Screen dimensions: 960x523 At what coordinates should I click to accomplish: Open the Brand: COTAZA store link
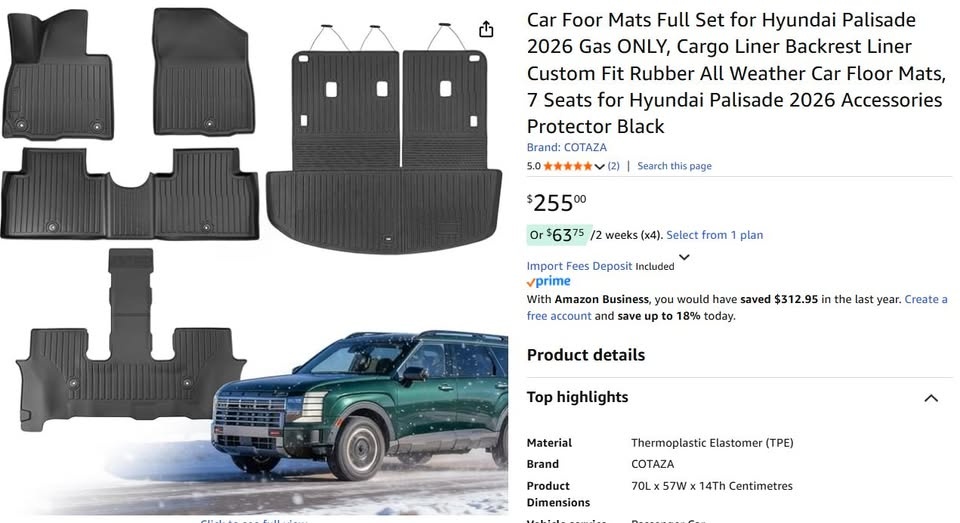click(566, 147)
